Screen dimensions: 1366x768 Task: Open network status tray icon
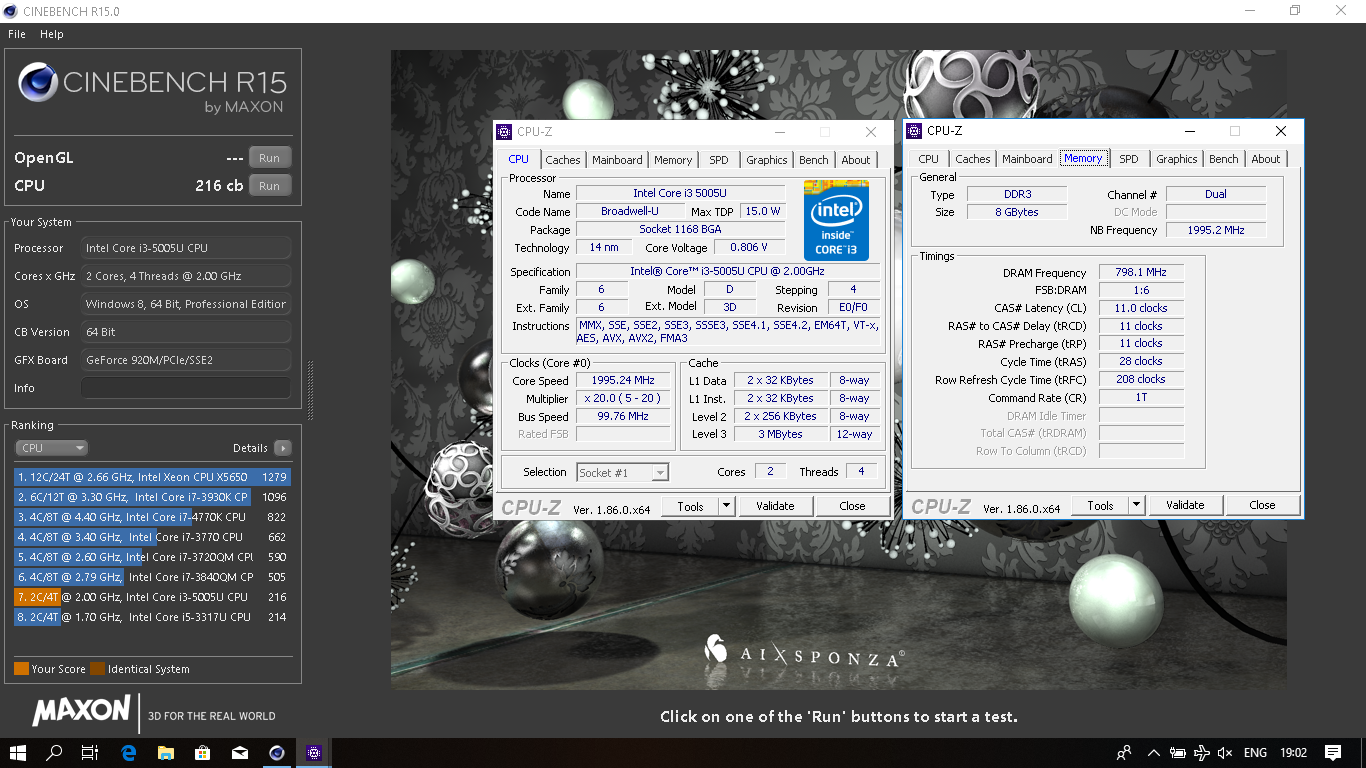(1203, 753)
